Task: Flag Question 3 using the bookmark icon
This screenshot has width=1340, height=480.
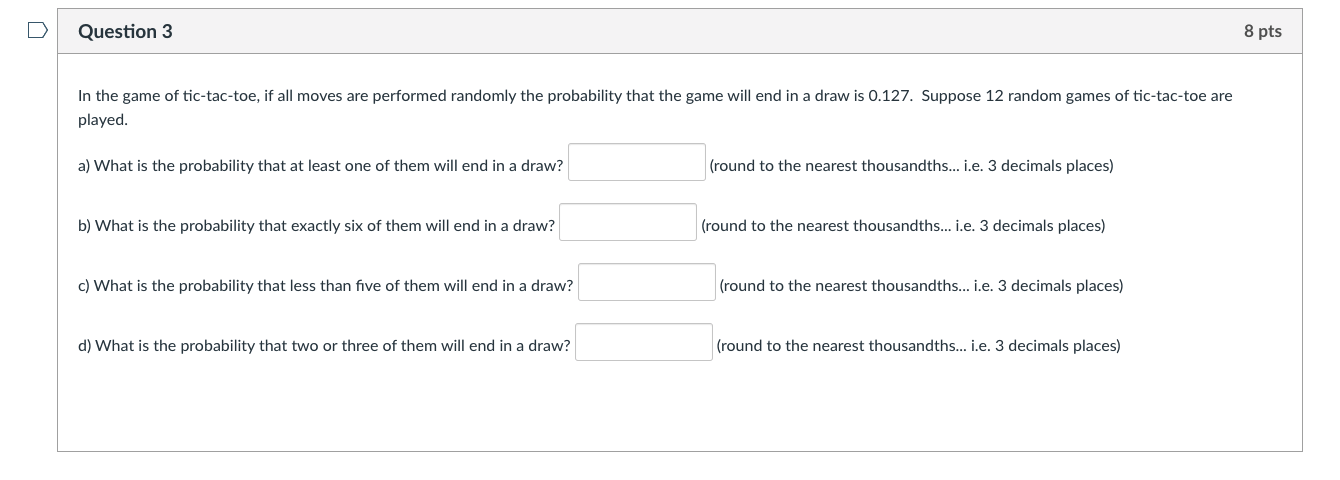Action: (37, 32)
